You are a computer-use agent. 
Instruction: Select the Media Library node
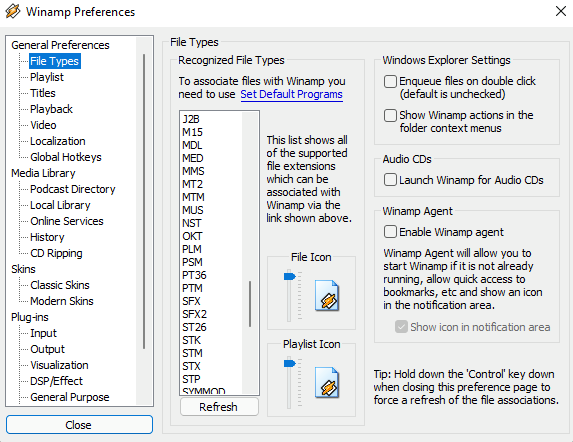43,173
